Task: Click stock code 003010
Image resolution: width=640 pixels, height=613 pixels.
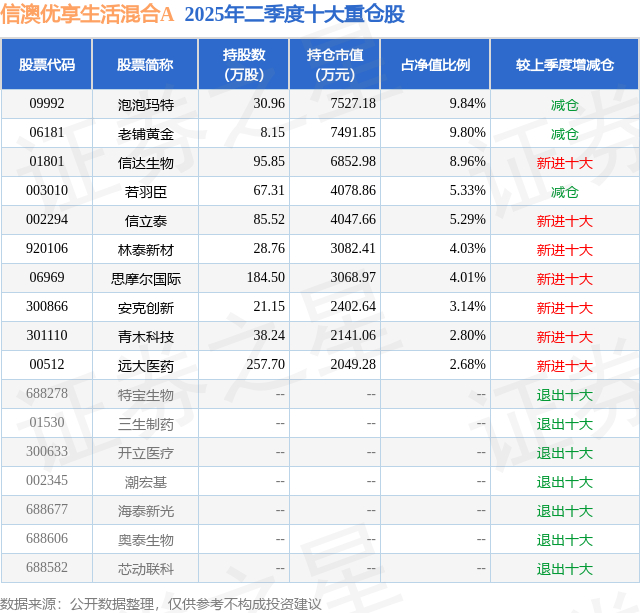Action: (x=47, y=190)
